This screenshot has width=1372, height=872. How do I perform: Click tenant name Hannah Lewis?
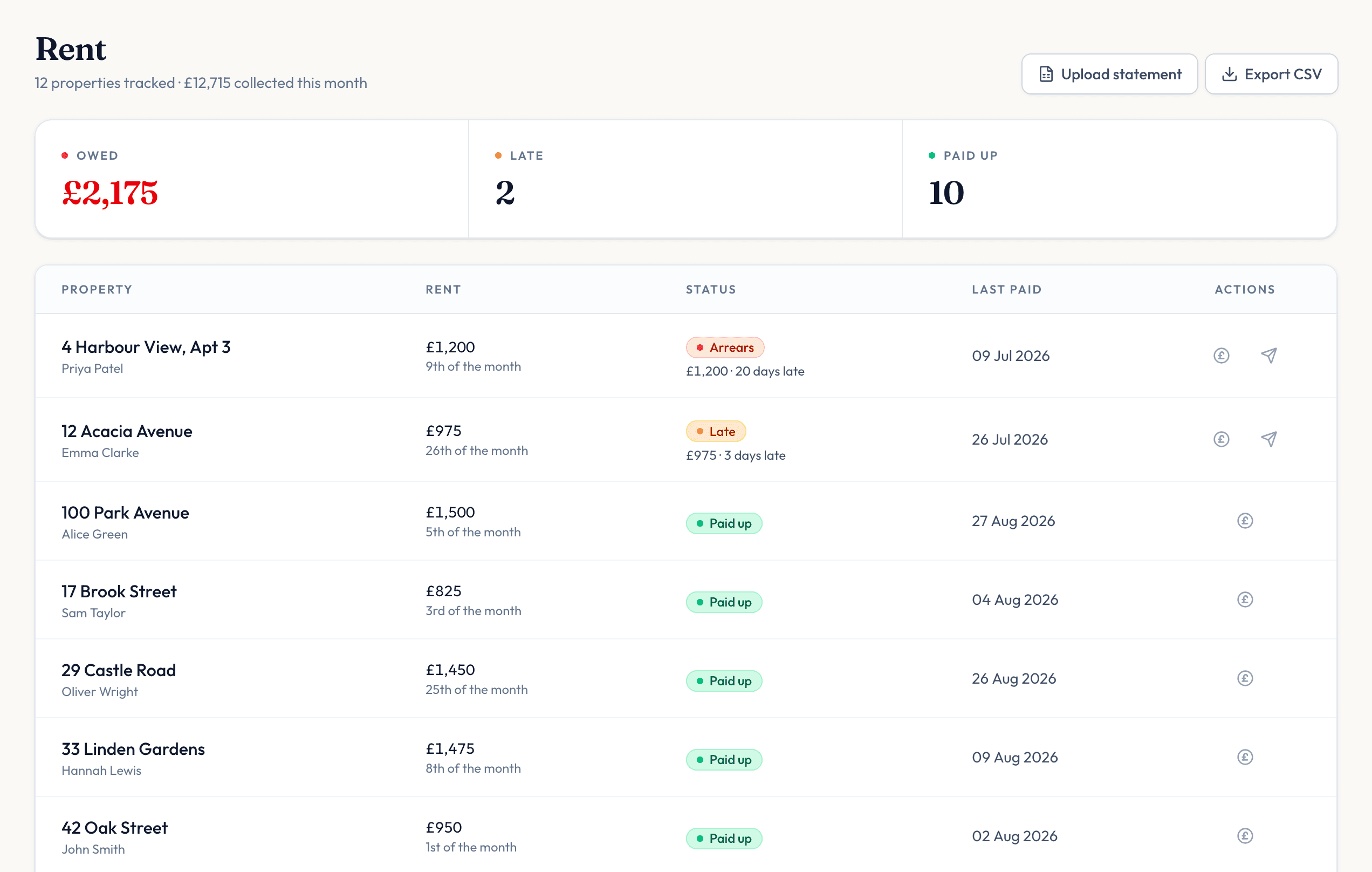pos(101,771)
